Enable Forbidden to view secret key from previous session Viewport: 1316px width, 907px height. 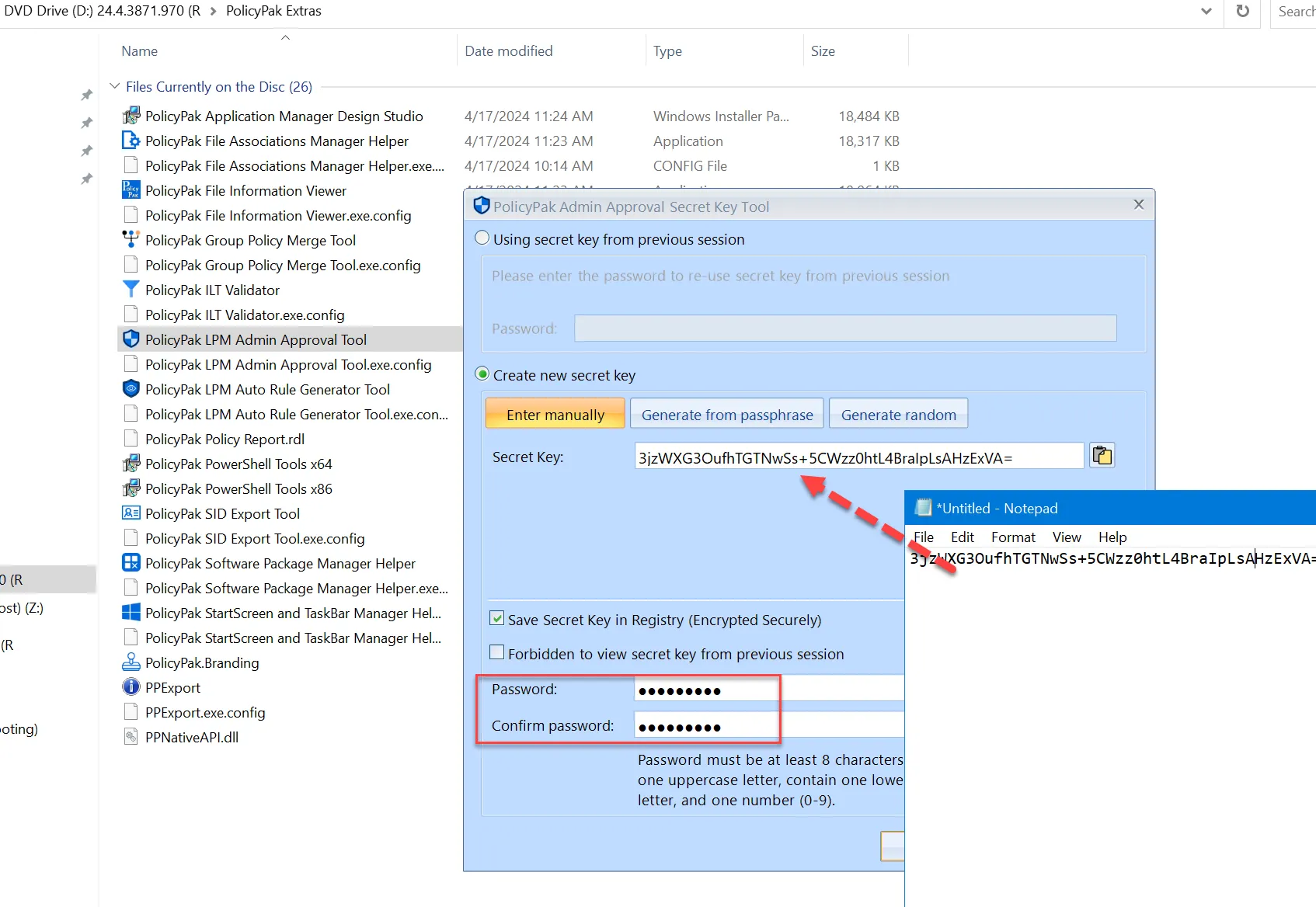(x=496, y=652)
